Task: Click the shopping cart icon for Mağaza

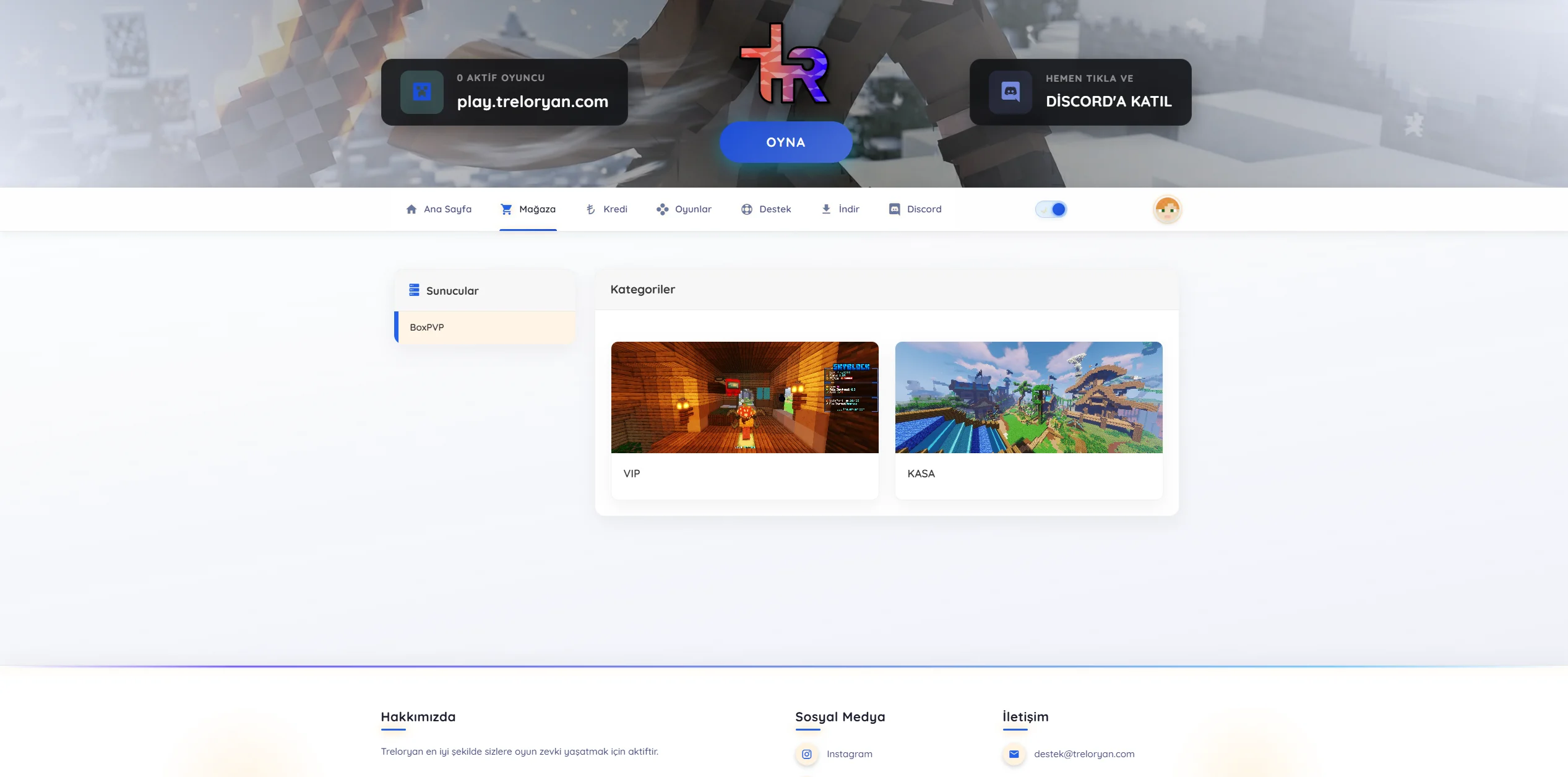Action: (506, 209)
